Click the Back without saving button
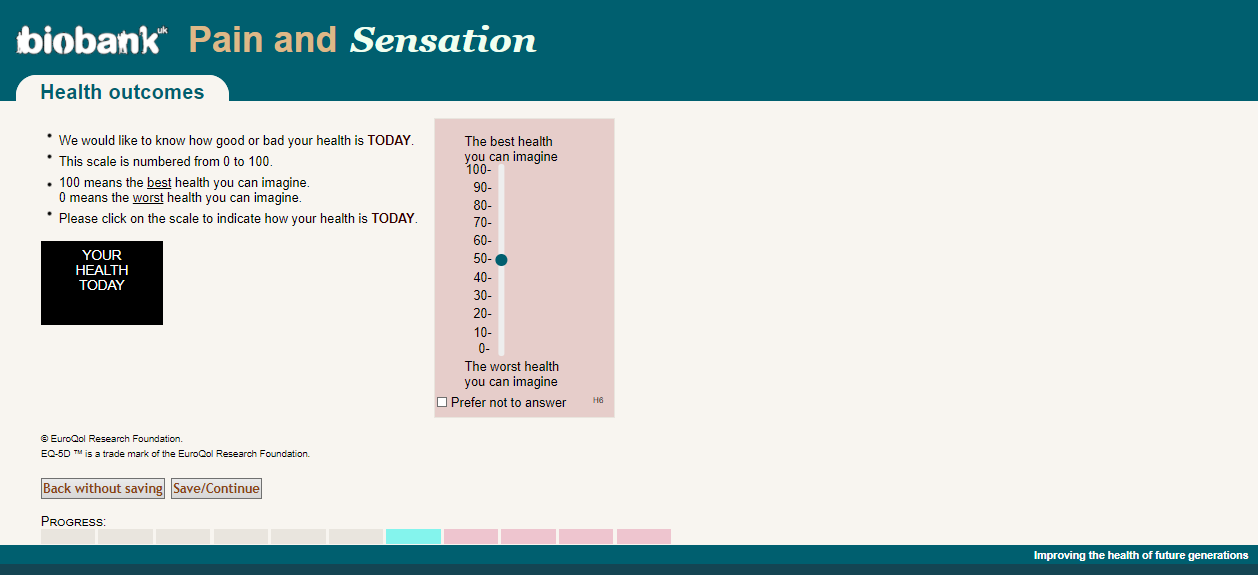 (103, 488)
